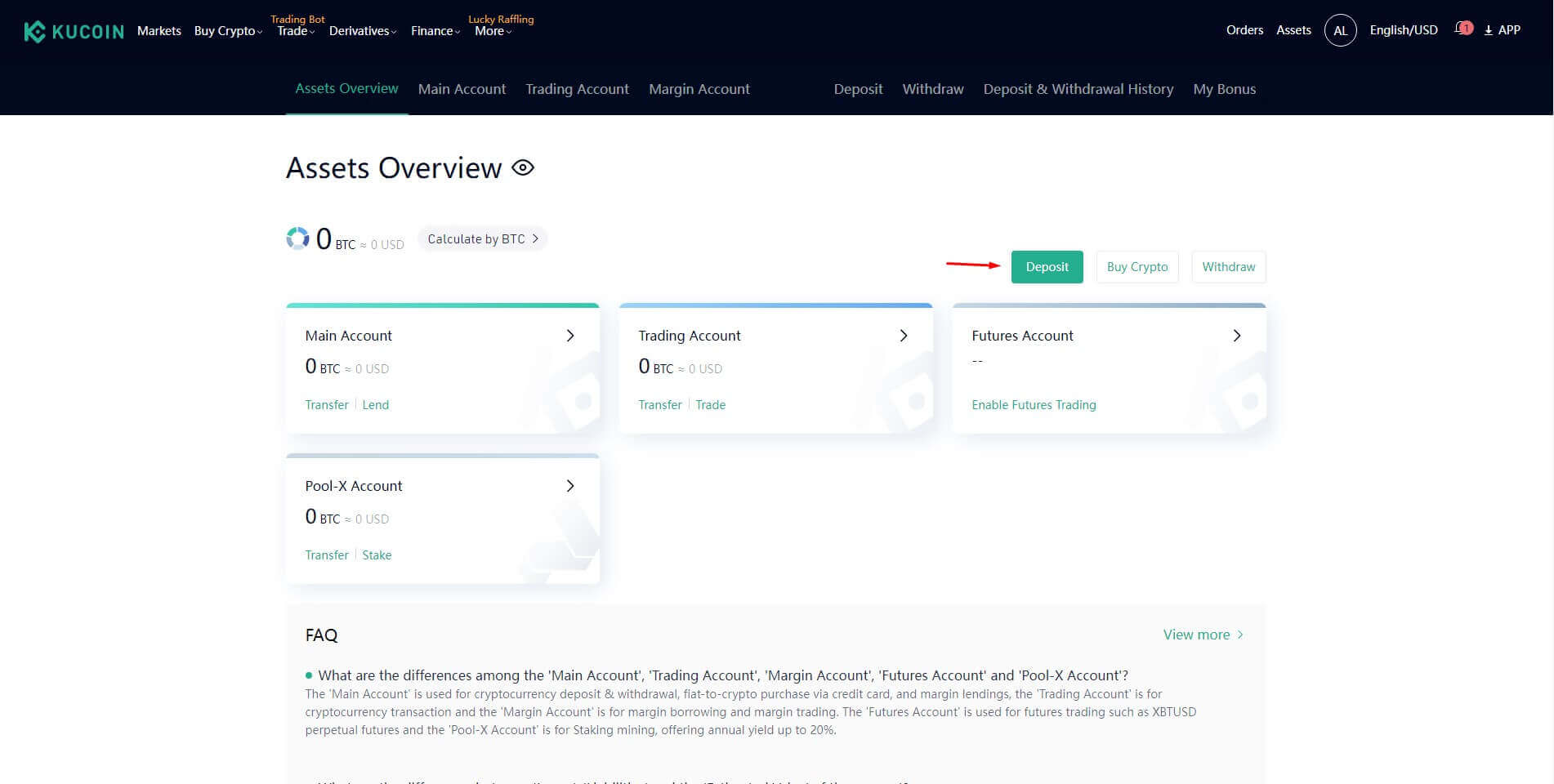Screen dimensions: 1554x784
Task: Open Futures Account card arrow
Action: pyautogui.click(x=1237, y=336)
